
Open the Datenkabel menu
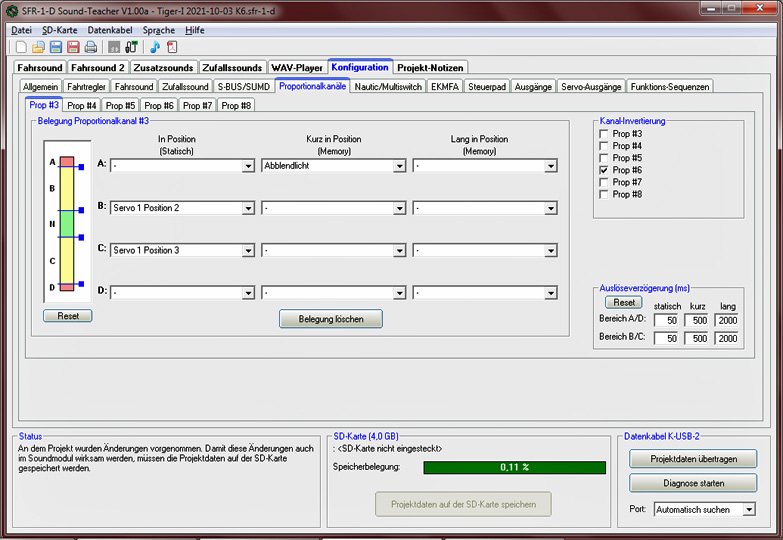110,30
